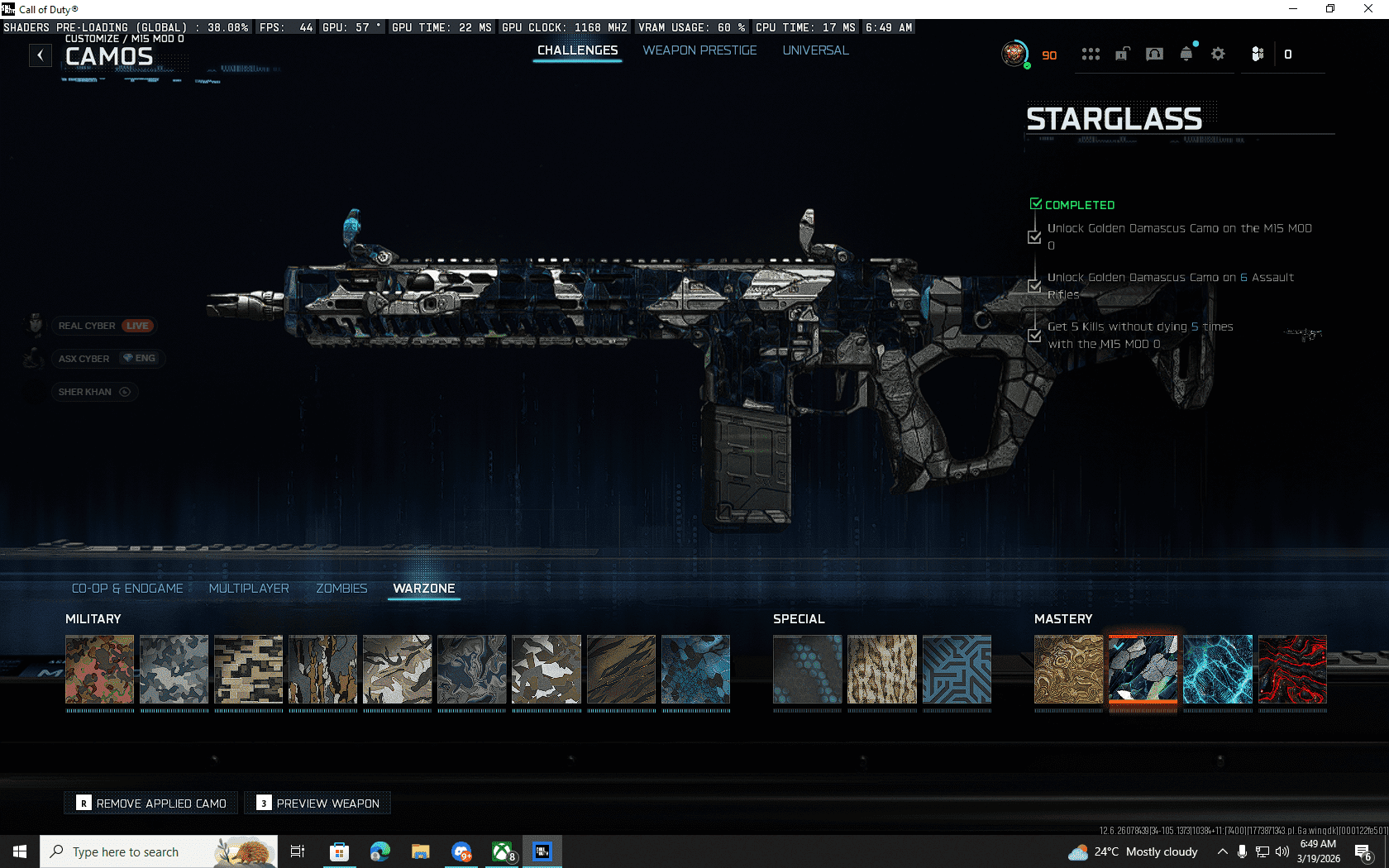Open the Zombies camo tab
This screenshot has width=1389, height=868.
341,589
